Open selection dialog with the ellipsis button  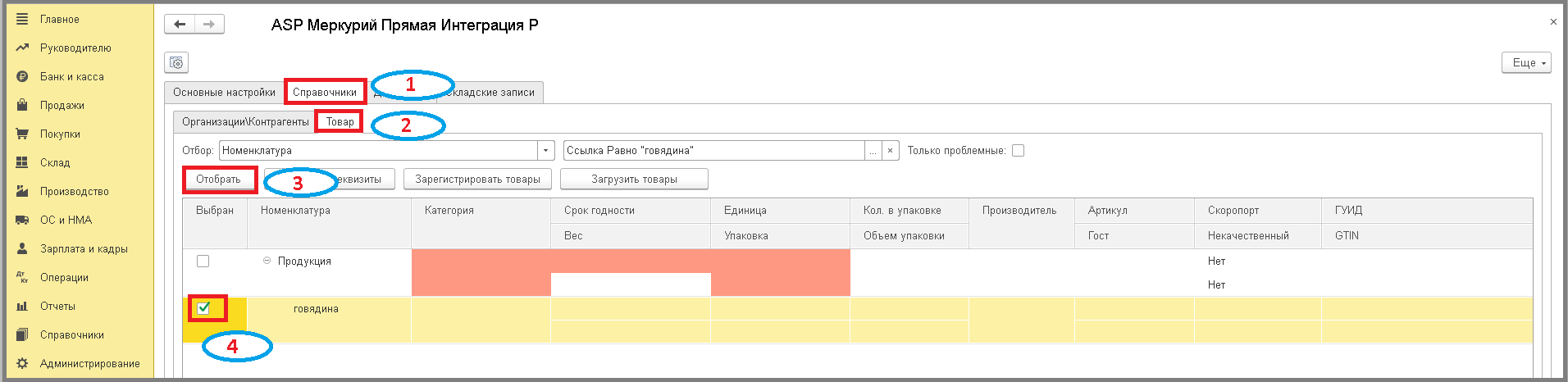click(873, 151)
